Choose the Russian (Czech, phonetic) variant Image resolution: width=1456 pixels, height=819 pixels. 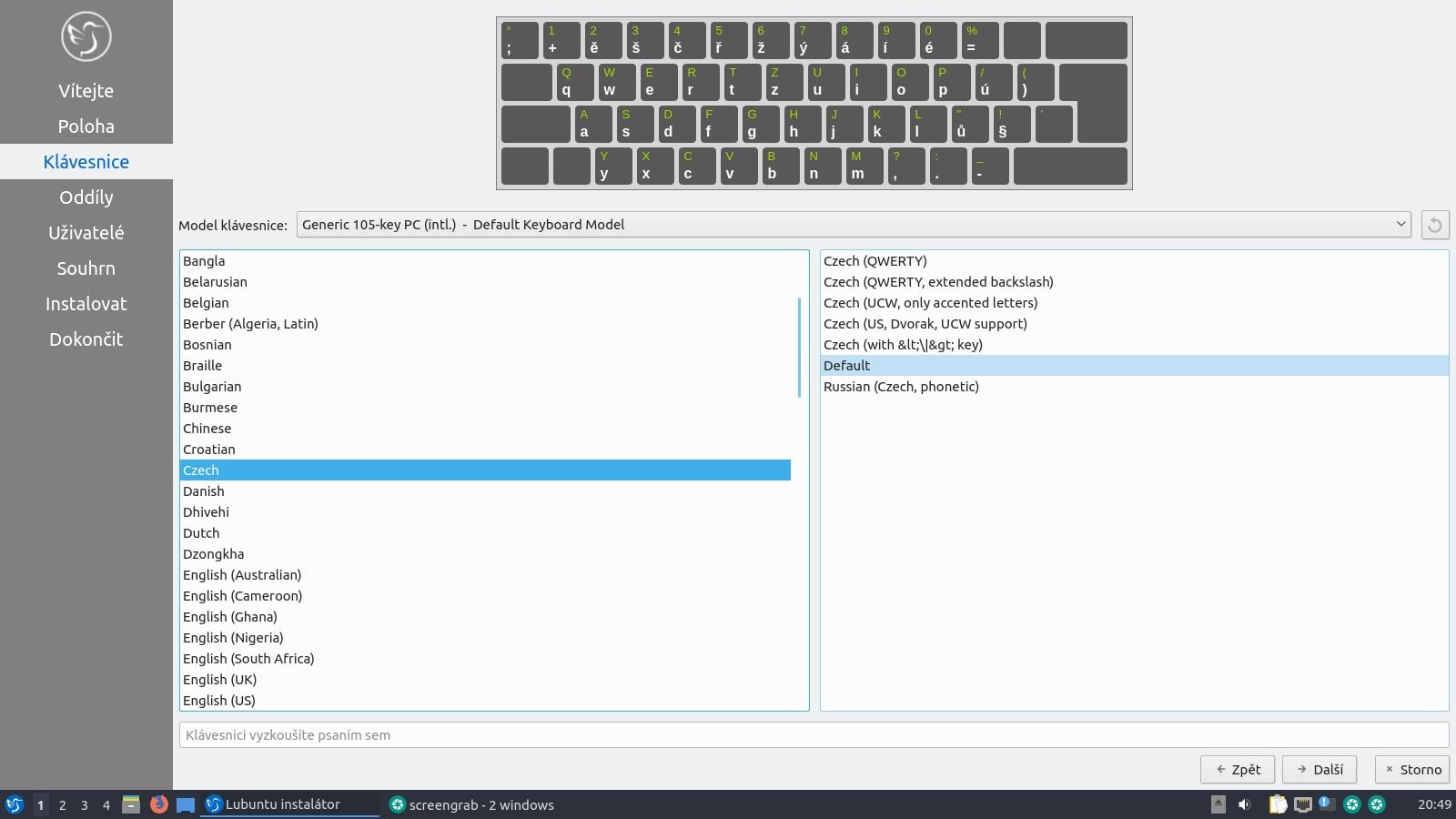1134,387
